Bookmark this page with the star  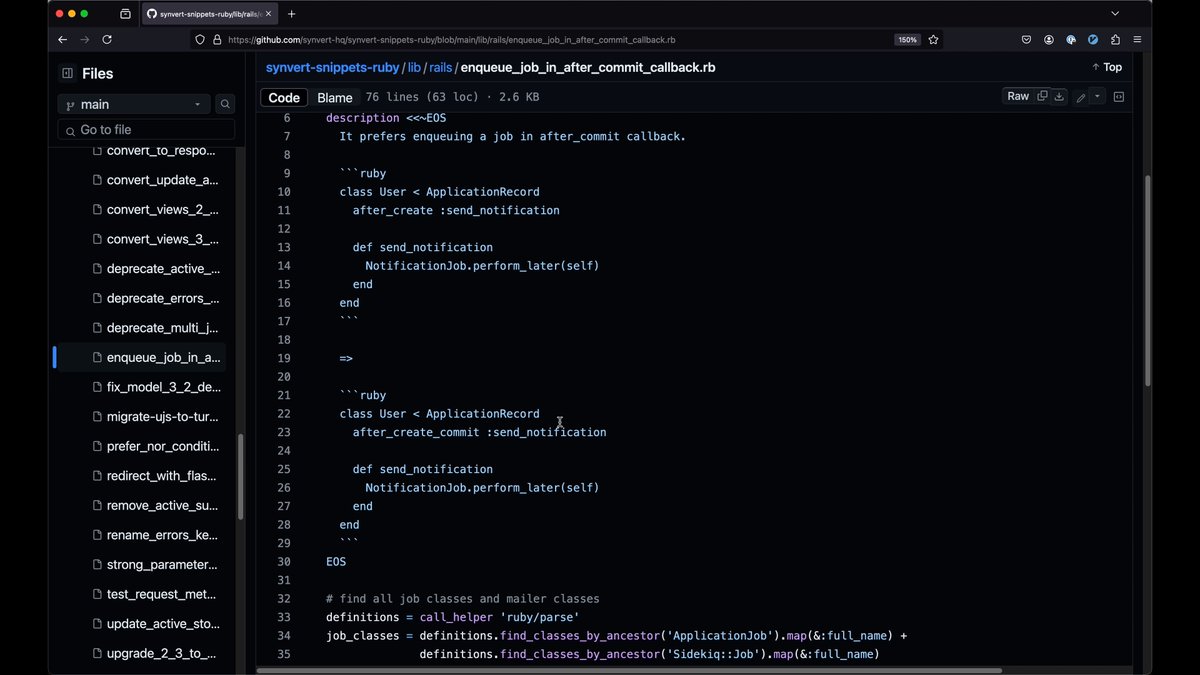[934, 40]
